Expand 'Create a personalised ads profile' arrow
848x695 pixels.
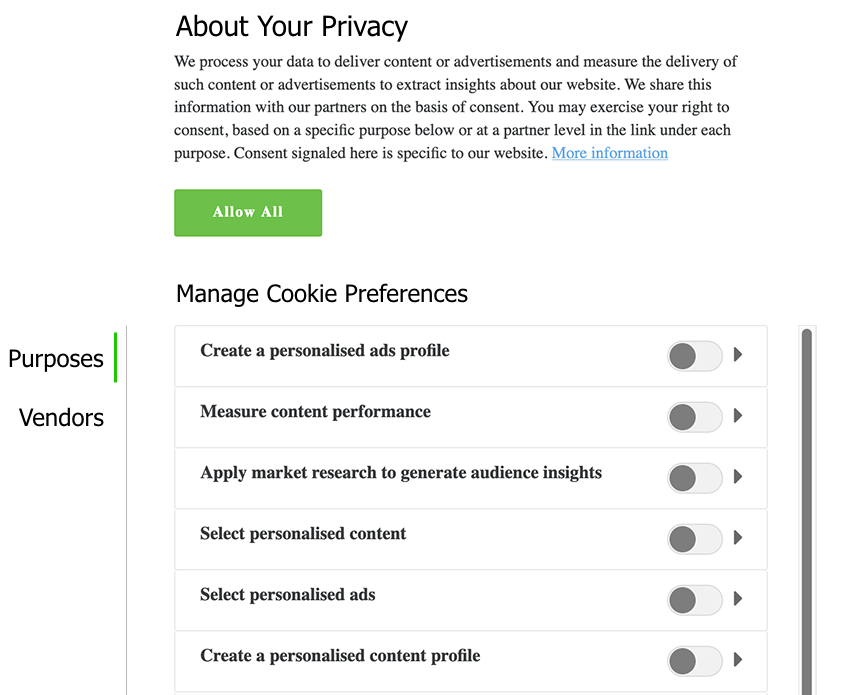738,355
